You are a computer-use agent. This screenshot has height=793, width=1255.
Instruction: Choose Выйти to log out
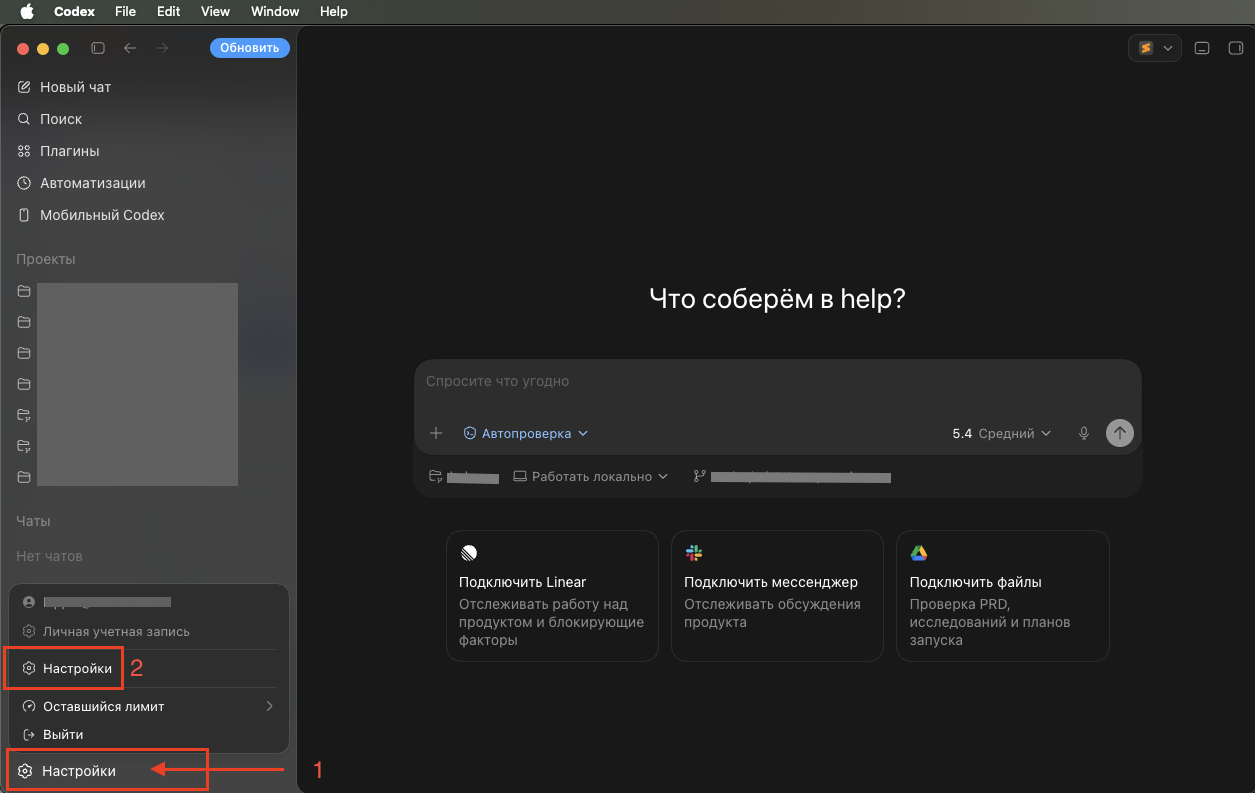click(149, 734)
